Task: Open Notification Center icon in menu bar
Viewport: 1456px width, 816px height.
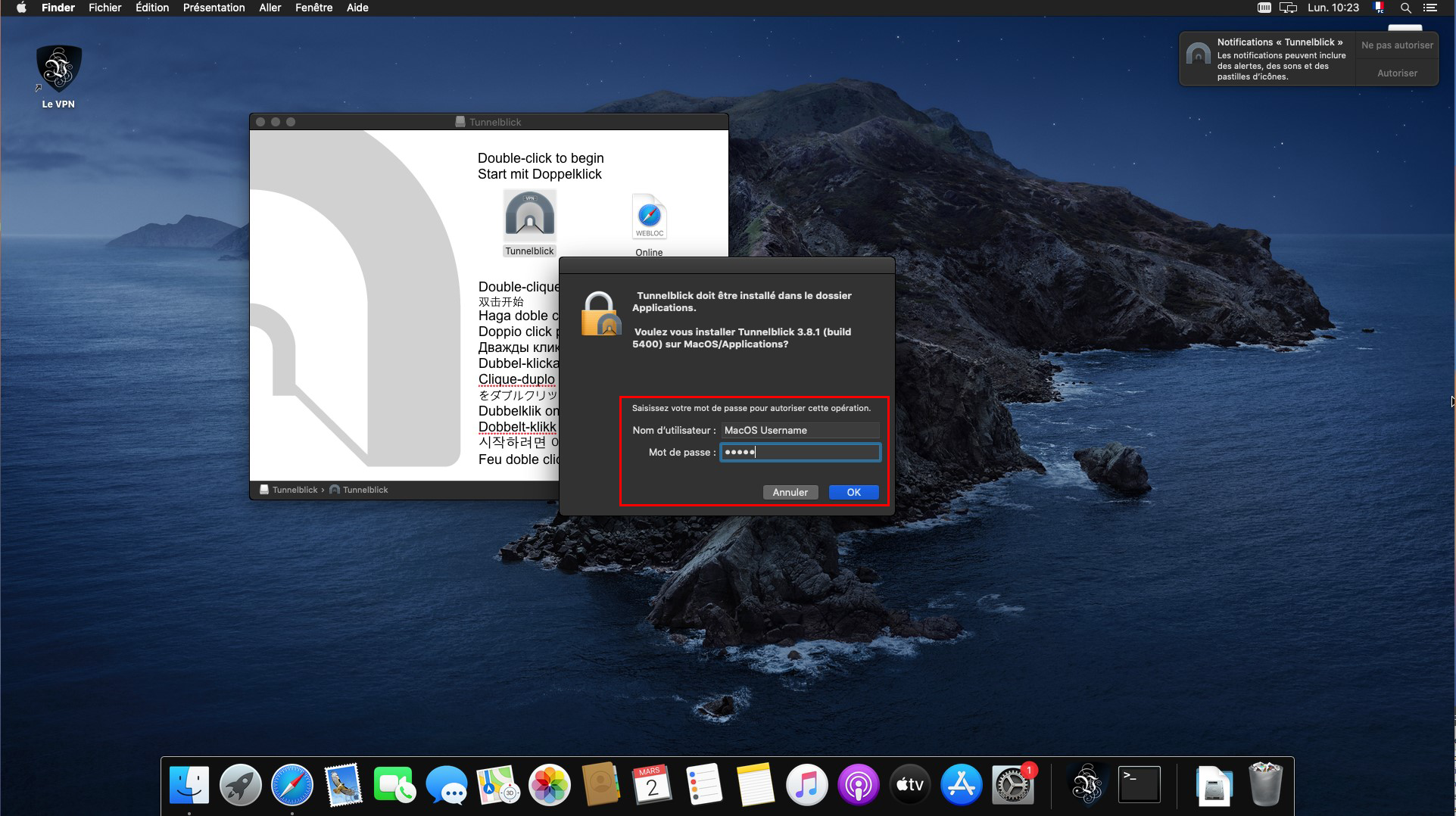Action: [1430, 8]
